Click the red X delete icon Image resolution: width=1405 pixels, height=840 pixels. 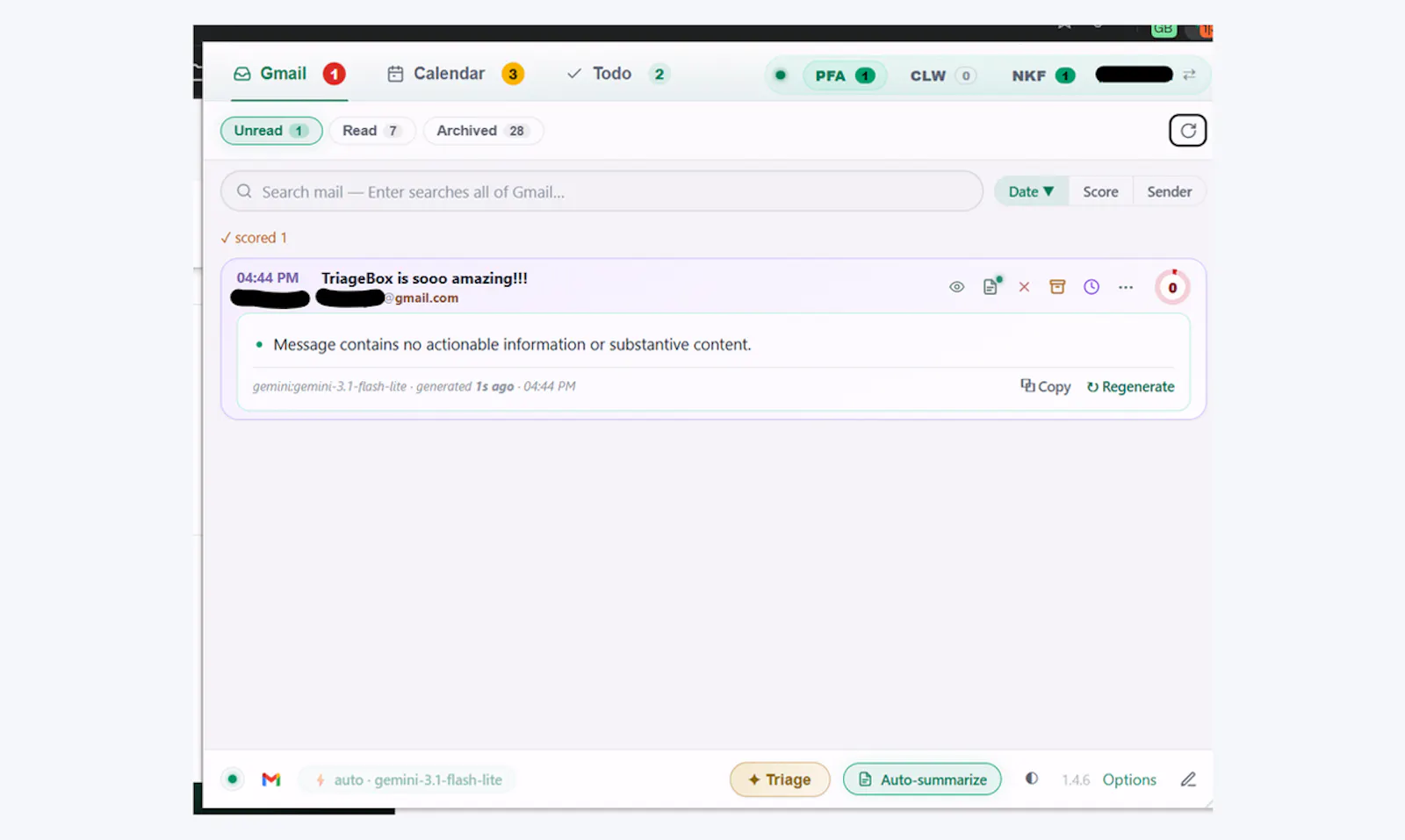click(1024, 287)
